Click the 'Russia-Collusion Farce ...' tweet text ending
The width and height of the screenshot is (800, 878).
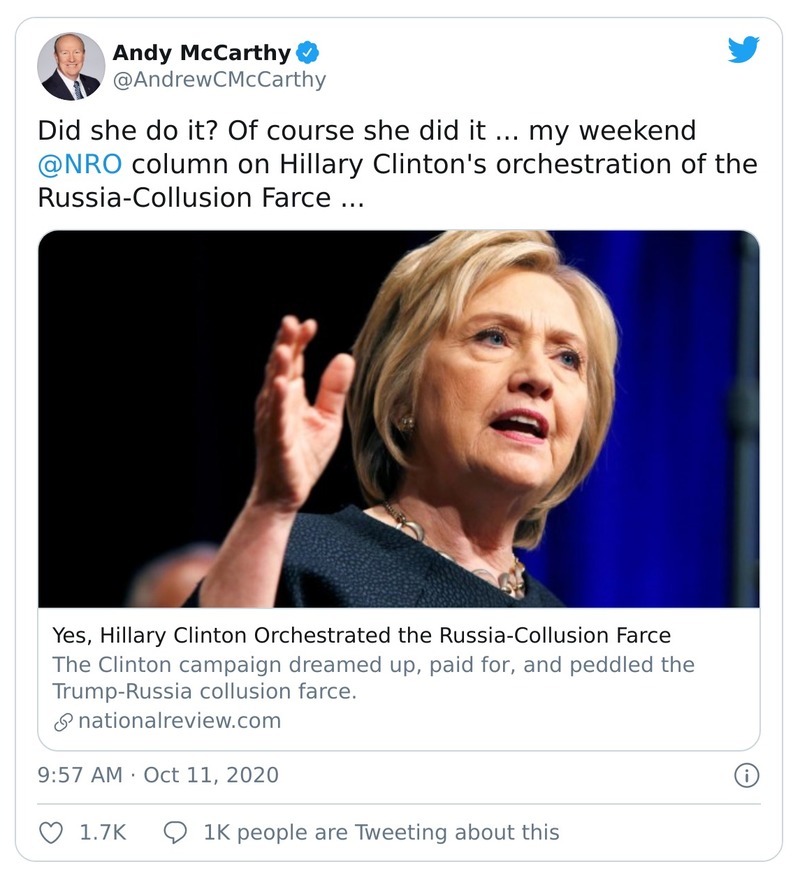(200, 197)
